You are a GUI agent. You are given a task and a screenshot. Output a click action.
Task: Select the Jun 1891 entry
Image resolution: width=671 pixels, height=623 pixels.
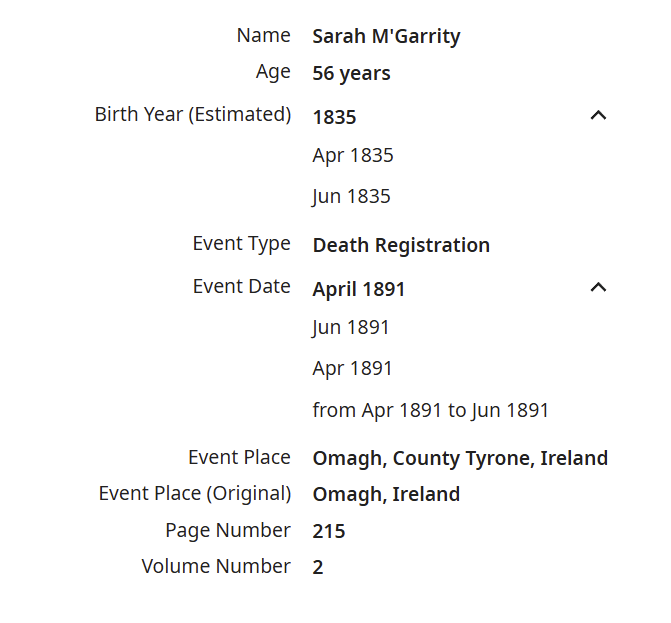(351, 327)
